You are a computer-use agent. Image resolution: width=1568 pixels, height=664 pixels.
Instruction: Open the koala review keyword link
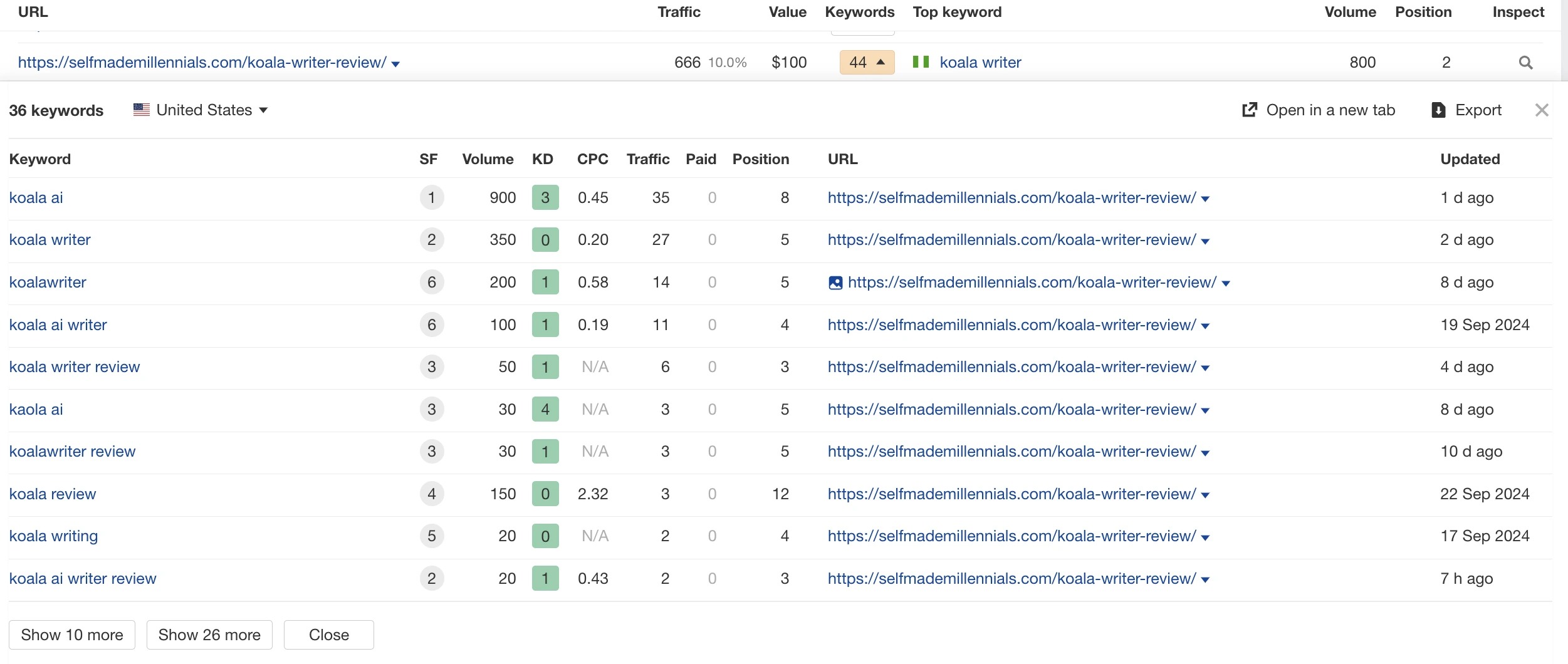click(53, 494)
